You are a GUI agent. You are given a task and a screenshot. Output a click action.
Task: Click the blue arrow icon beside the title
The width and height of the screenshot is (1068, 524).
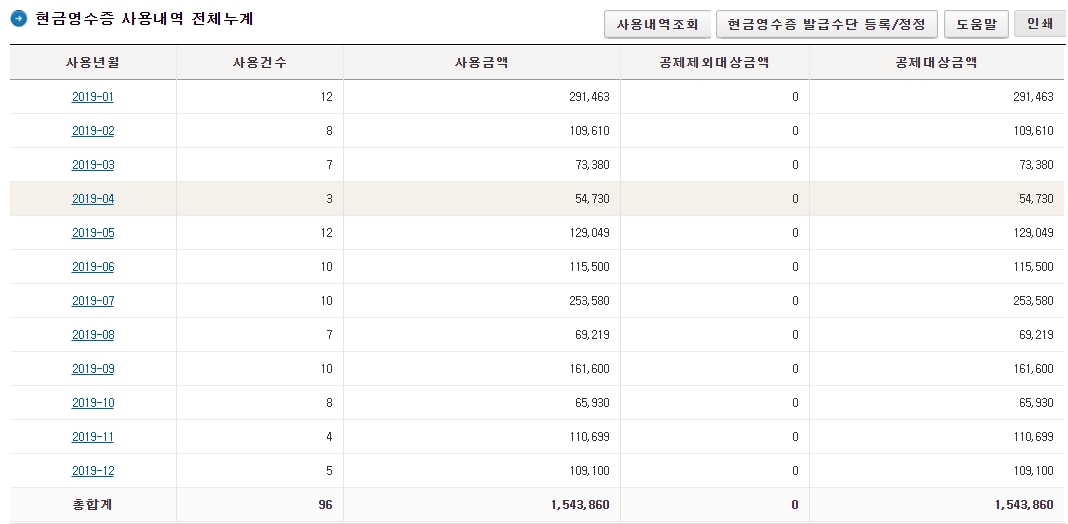19,19
